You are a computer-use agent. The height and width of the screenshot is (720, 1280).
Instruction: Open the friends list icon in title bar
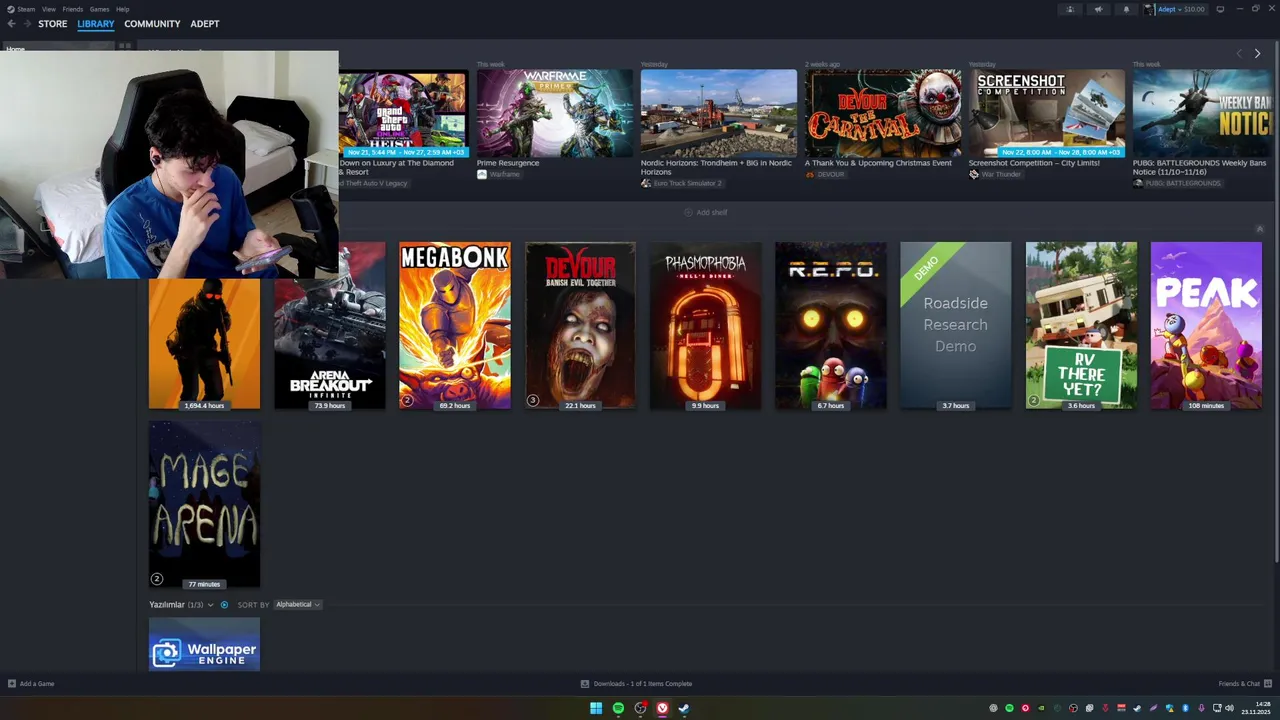pyautogui.click(x=1070, y=9)
